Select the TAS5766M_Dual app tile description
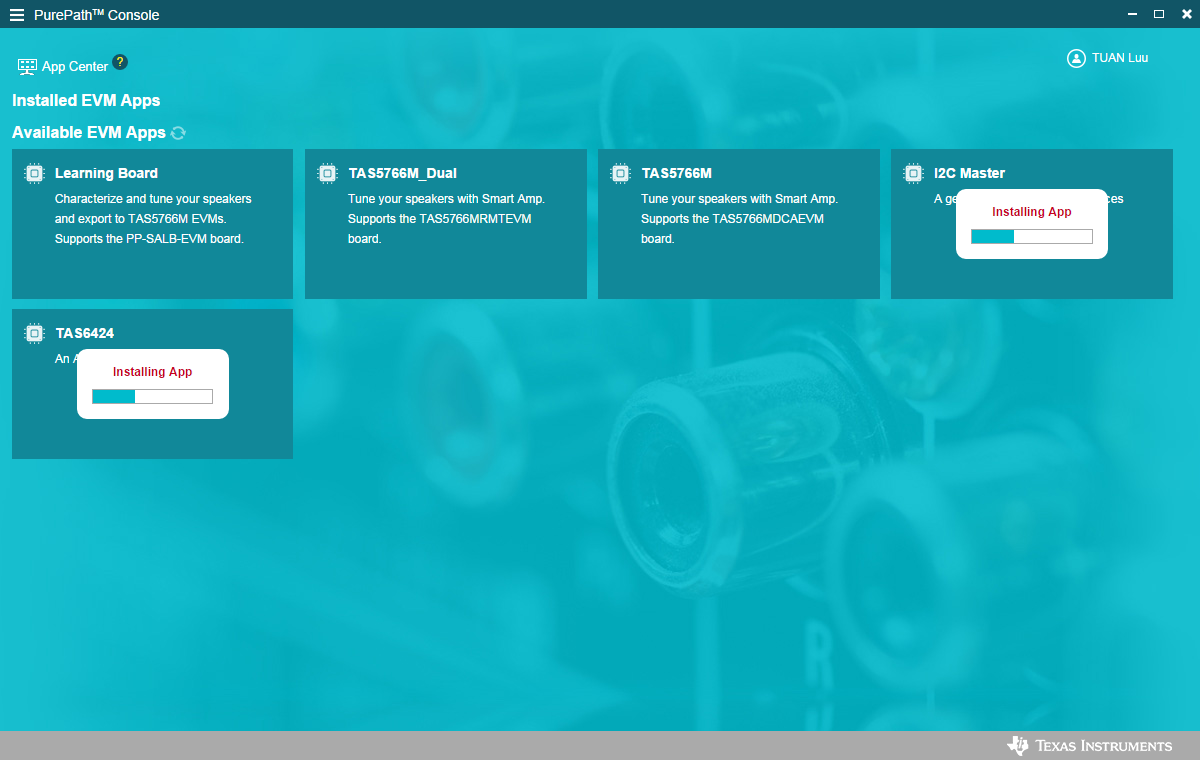 [x=446, y=219]
